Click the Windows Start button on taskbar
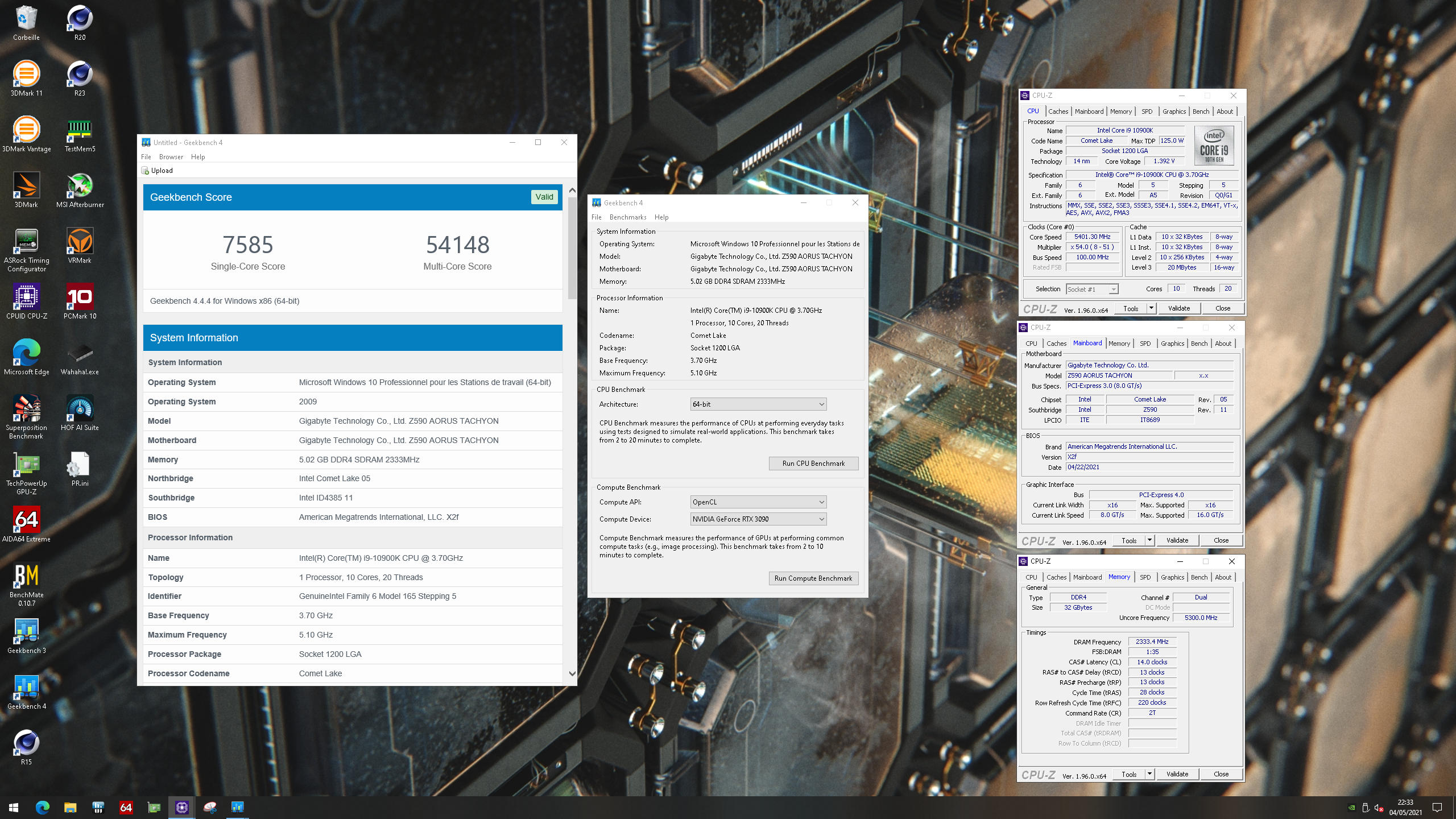1456x819 pixels. click(14, 807)
